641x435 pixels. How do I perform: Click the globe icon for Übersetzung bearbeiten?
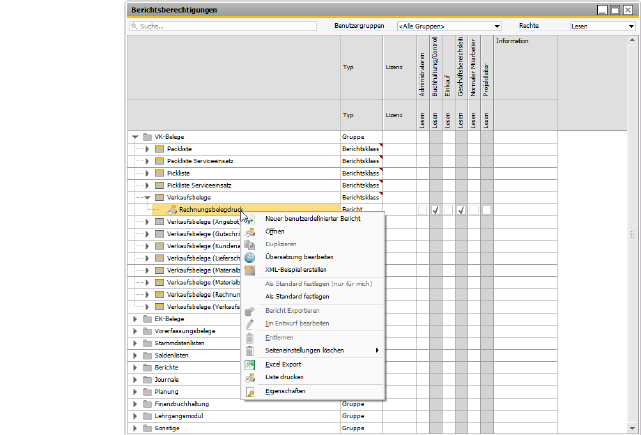pyautogui.click(x=249, y=257)
